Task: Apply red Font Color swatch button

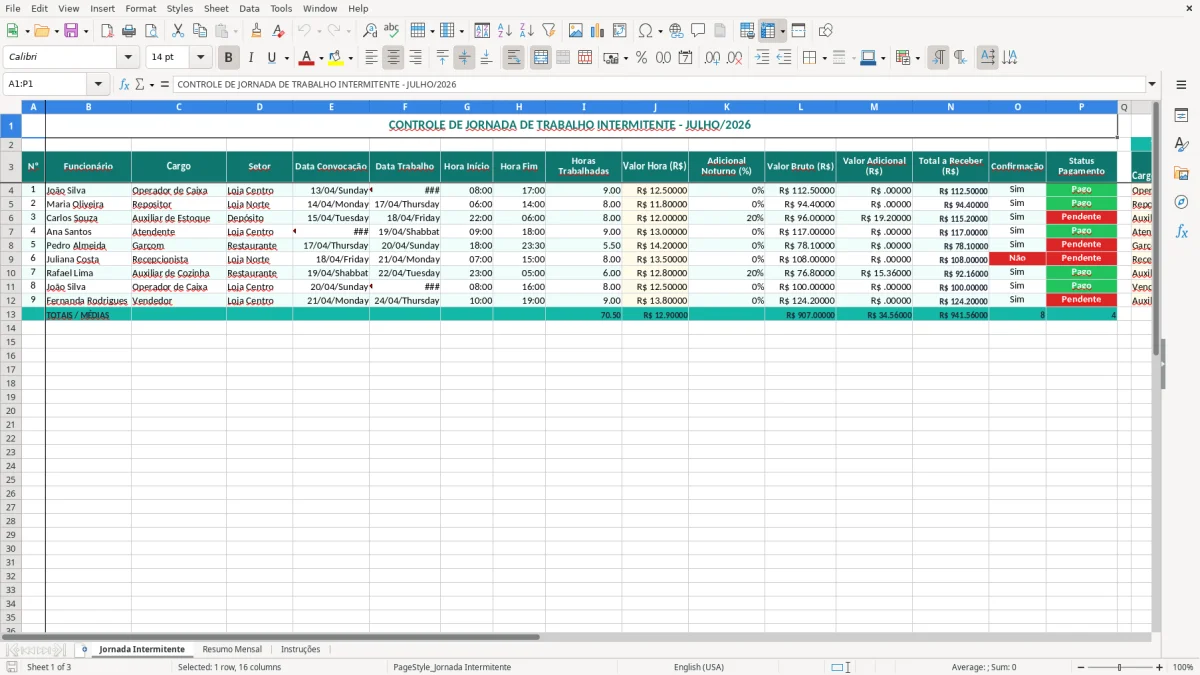Action: tap(307, 58)
